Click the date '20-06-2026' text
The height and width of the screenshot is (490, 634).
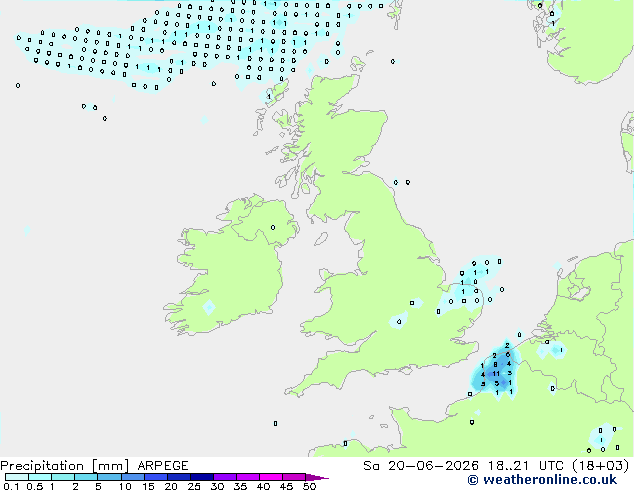[x=433, y=466]
